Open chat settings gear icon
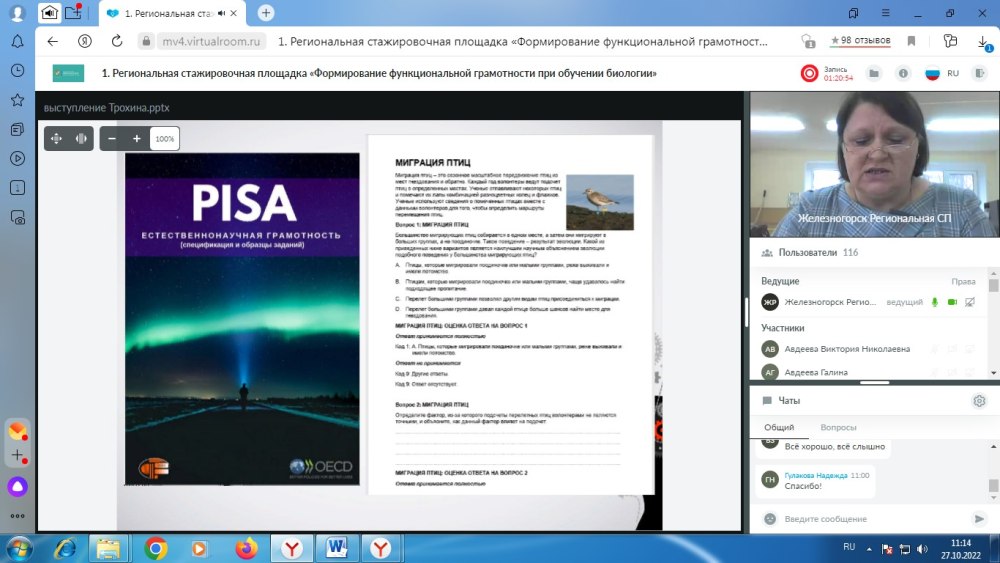Viewport: 1000px width, 563px height. (x=979, y=400)
